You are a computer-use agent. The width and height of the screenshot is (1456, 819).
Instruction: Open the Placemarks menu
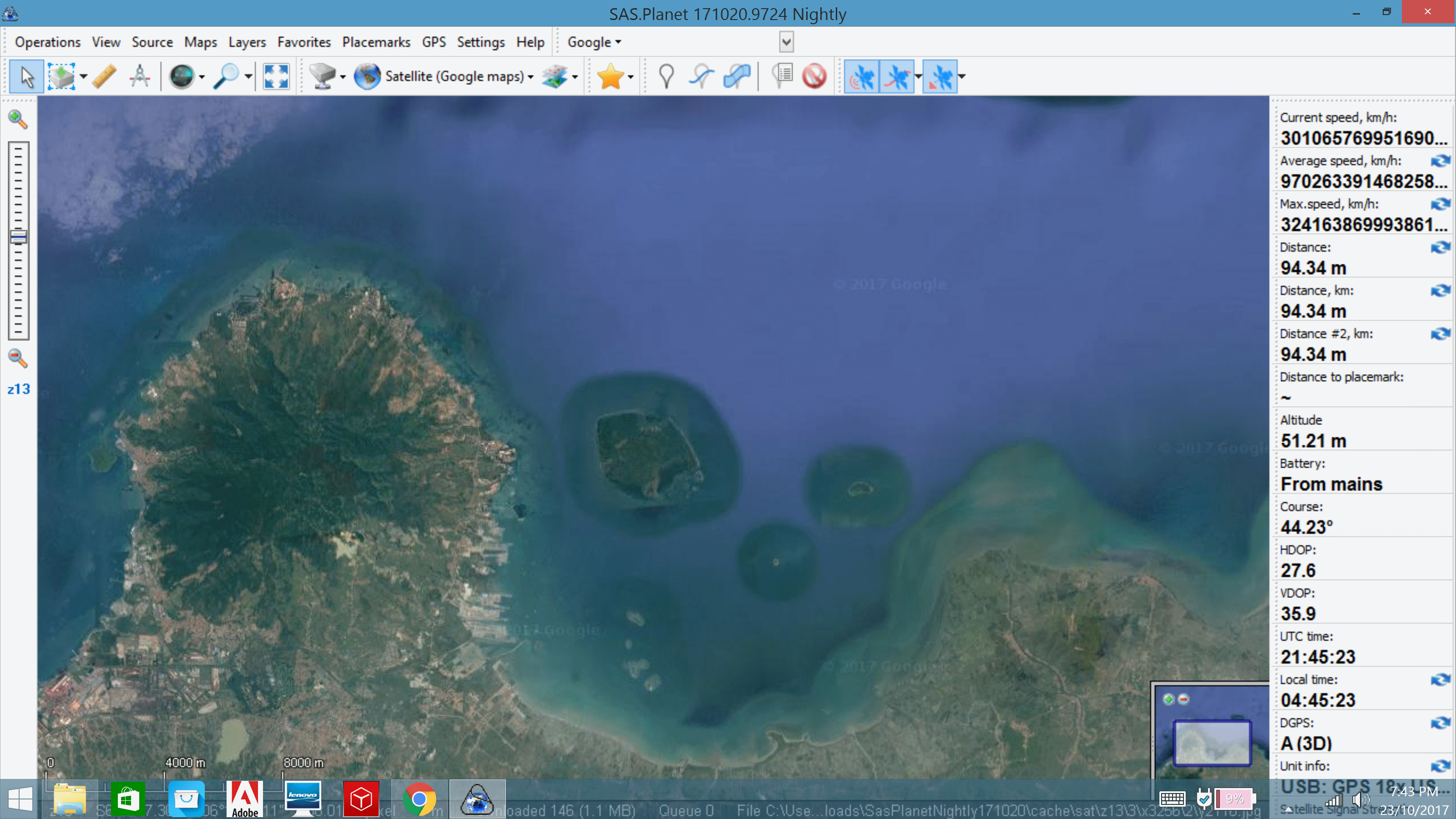(x=376, y=42)
